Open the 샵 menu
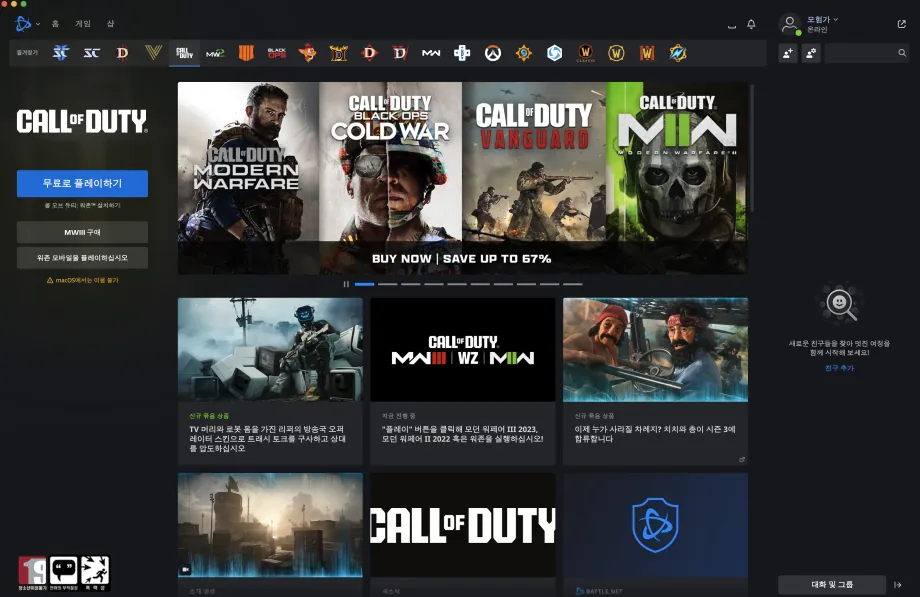This screenshot has height=597, width=920. point(110,24)
